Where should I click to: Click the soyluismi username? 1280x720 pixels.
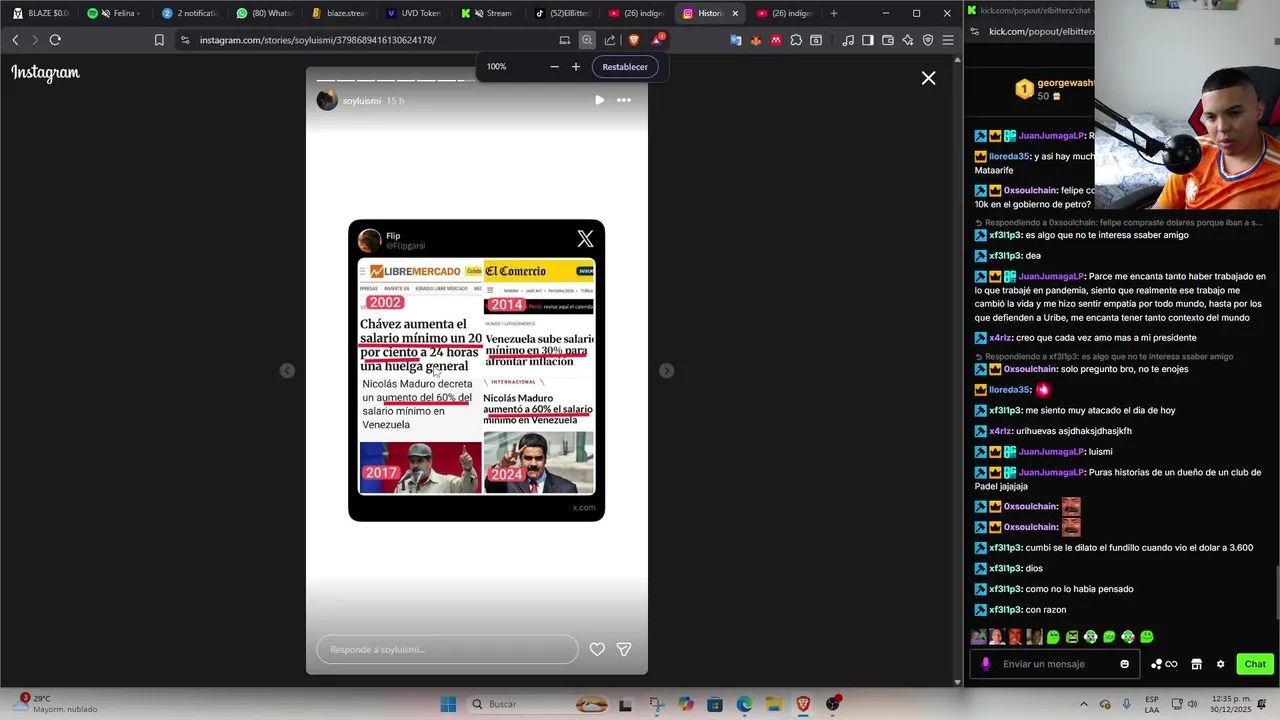click(361, 101)
